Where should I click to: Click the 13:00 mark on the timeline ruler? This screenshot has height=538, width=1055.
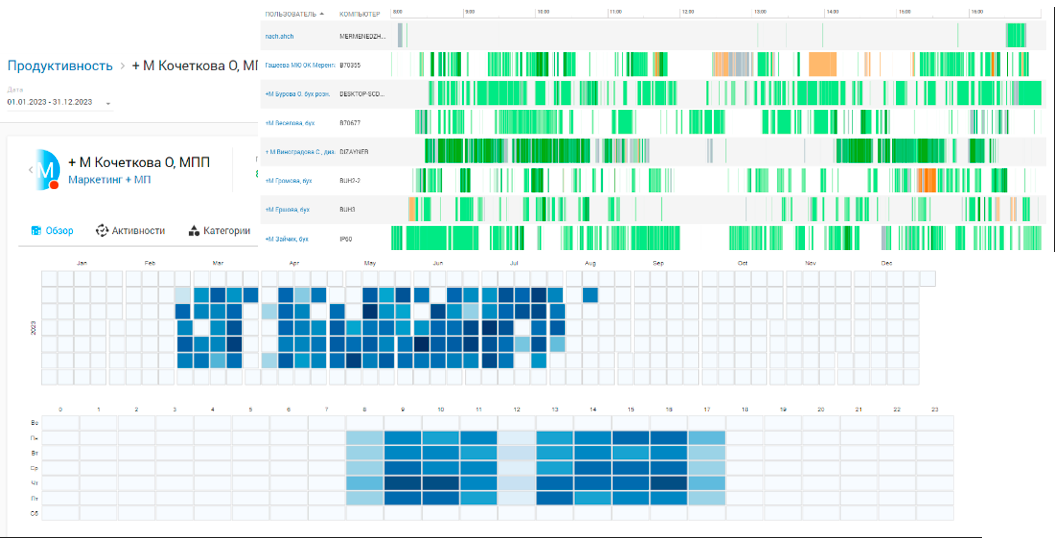[760, 12]
